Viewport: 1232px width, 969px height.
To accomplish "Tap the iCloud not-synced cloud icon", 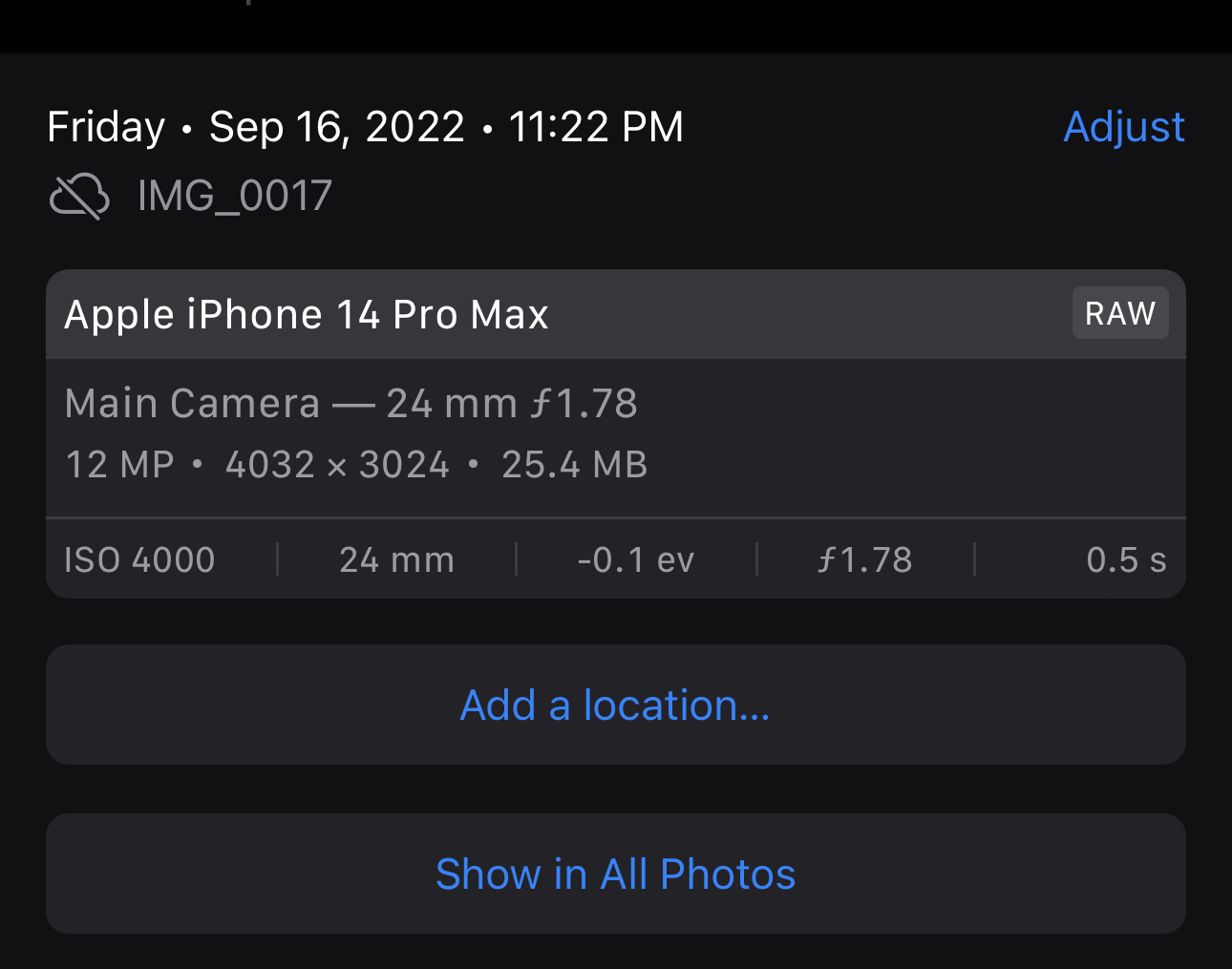I will click(79, 196).
